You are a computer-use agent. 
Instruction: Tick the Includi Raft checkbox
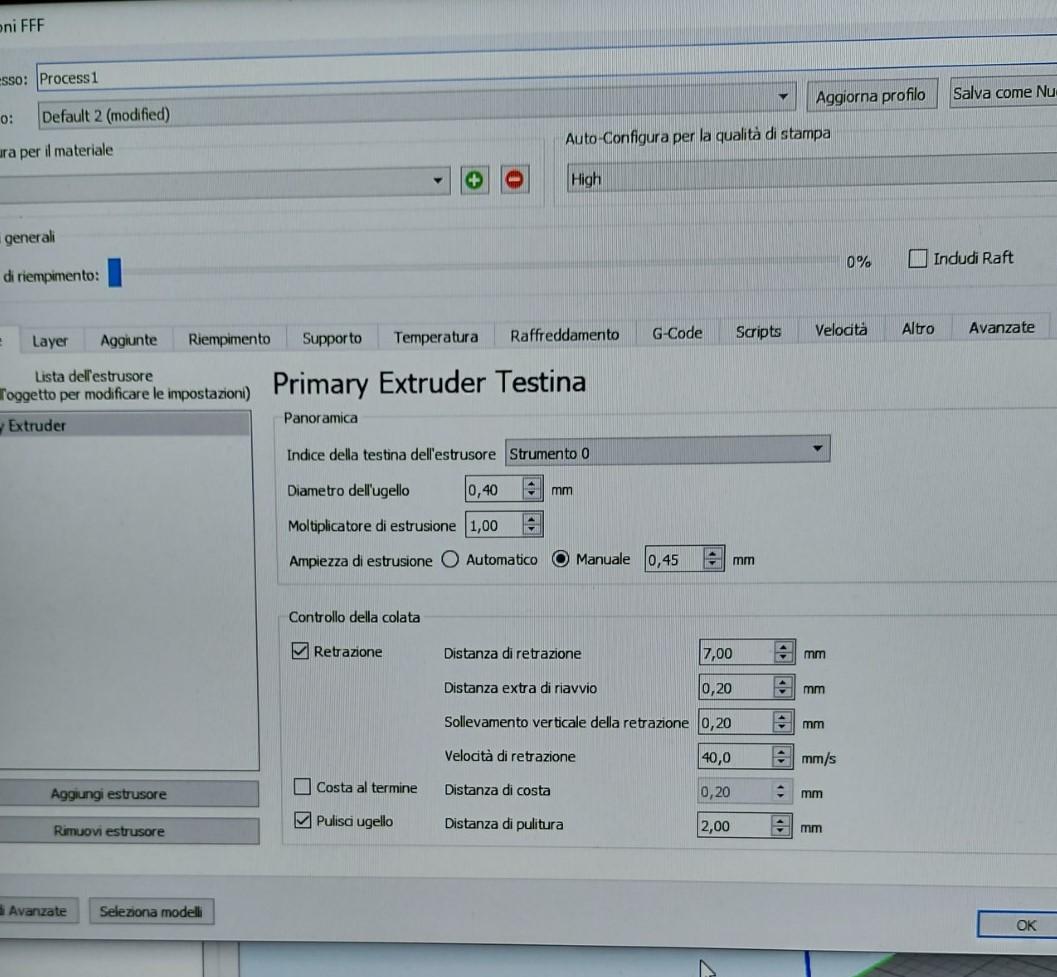pos(917,259)
